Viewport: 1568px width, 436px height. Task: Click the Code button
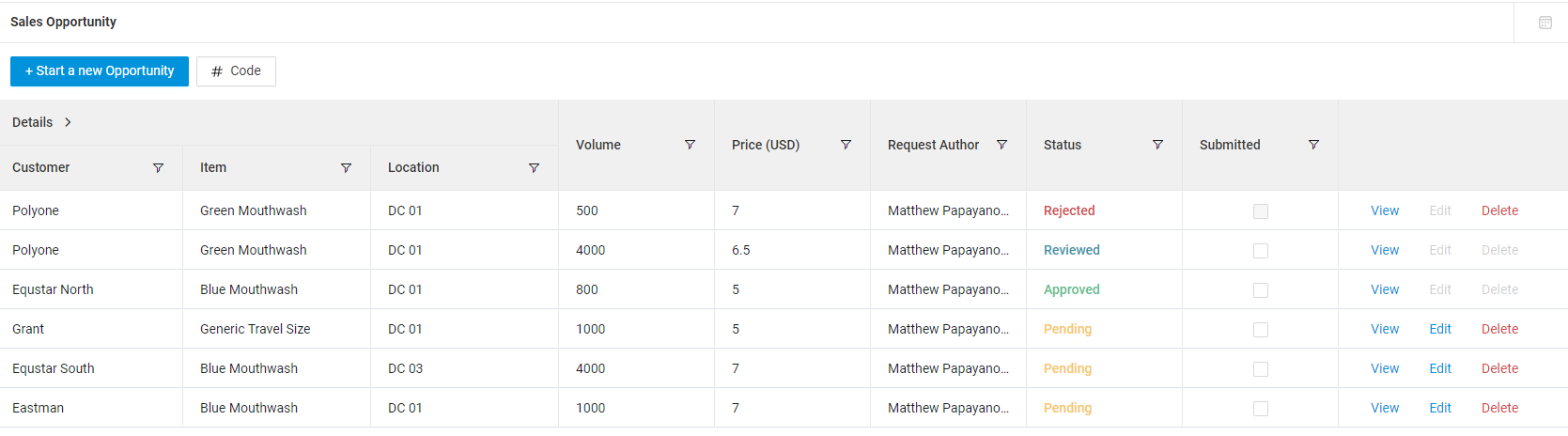tap(236, 71)
